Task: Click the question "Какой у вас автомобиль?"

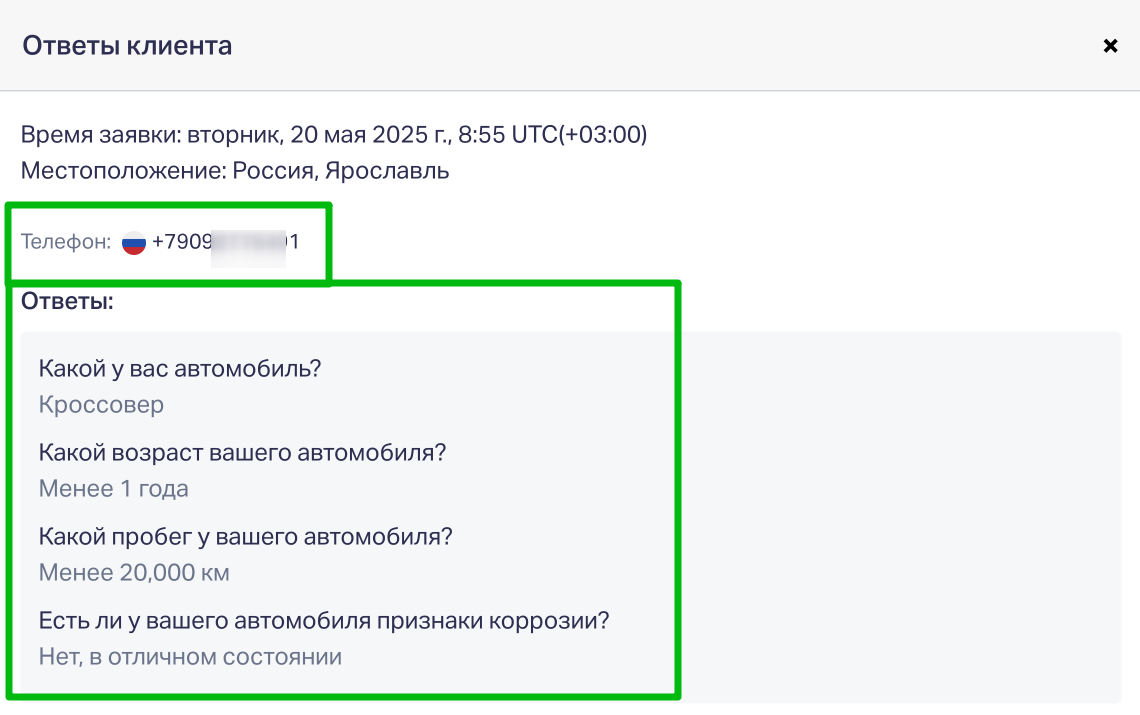Action: tap(180, 369)
